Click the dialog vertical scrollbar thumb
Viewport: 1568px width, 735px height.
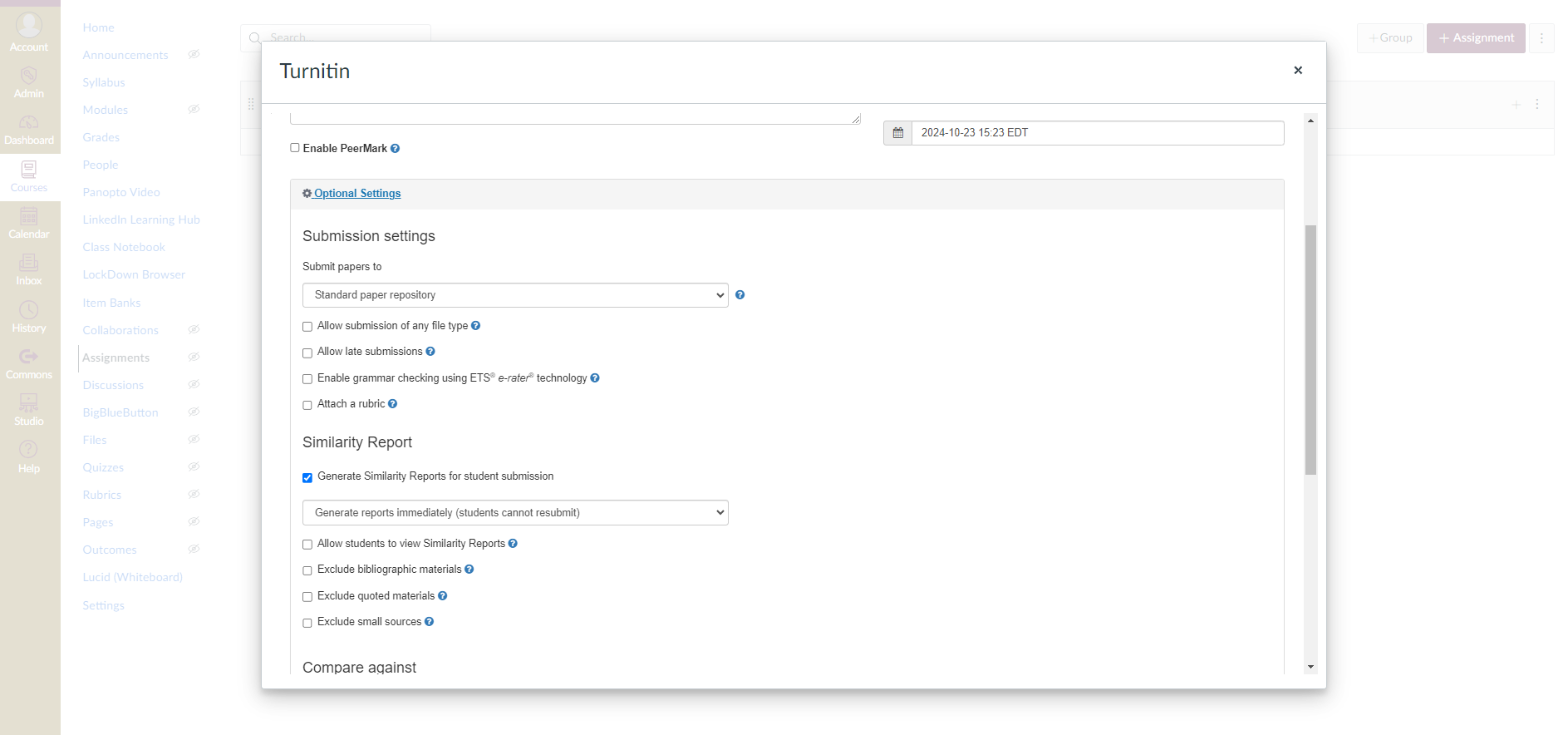[x=1310, y=350]
